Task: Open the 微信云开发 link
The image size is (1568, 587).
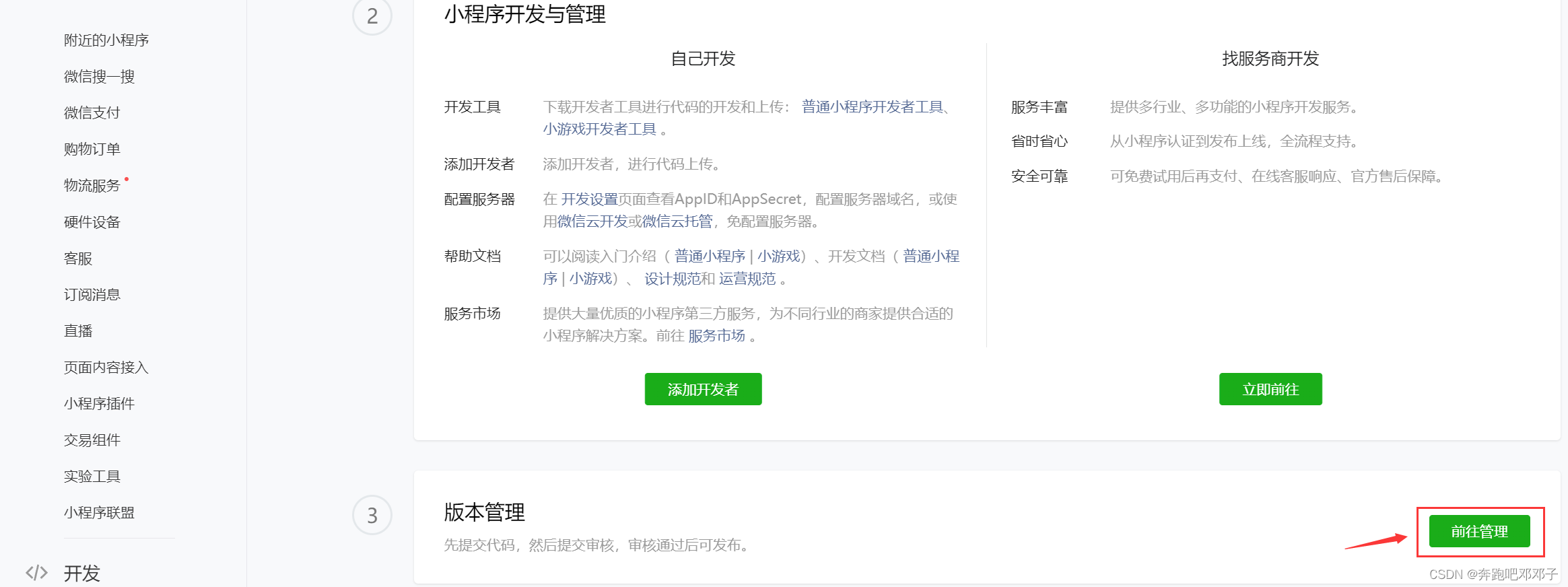Action: pos(592,221)
